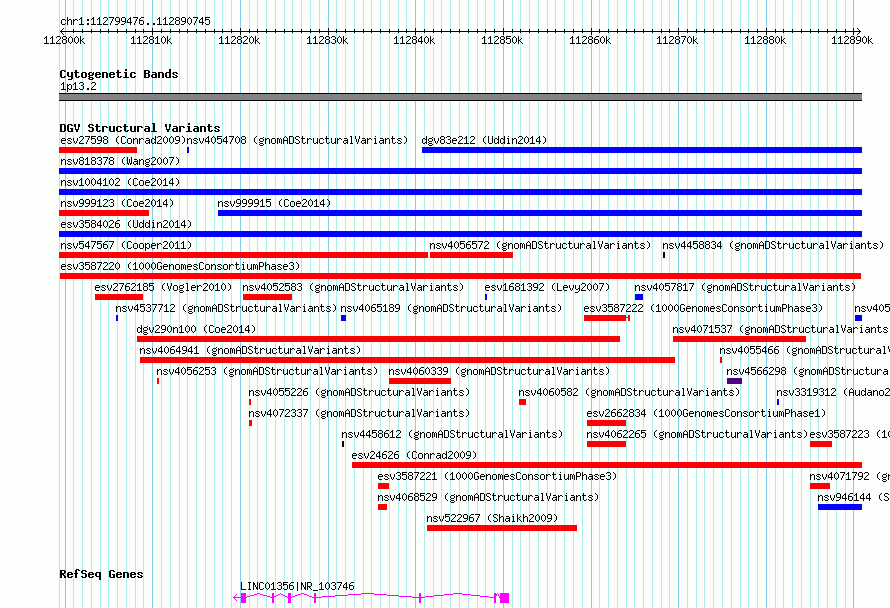
Task: Open the LINC01356|NR_103746 gene label
Action: pos(297,586)
